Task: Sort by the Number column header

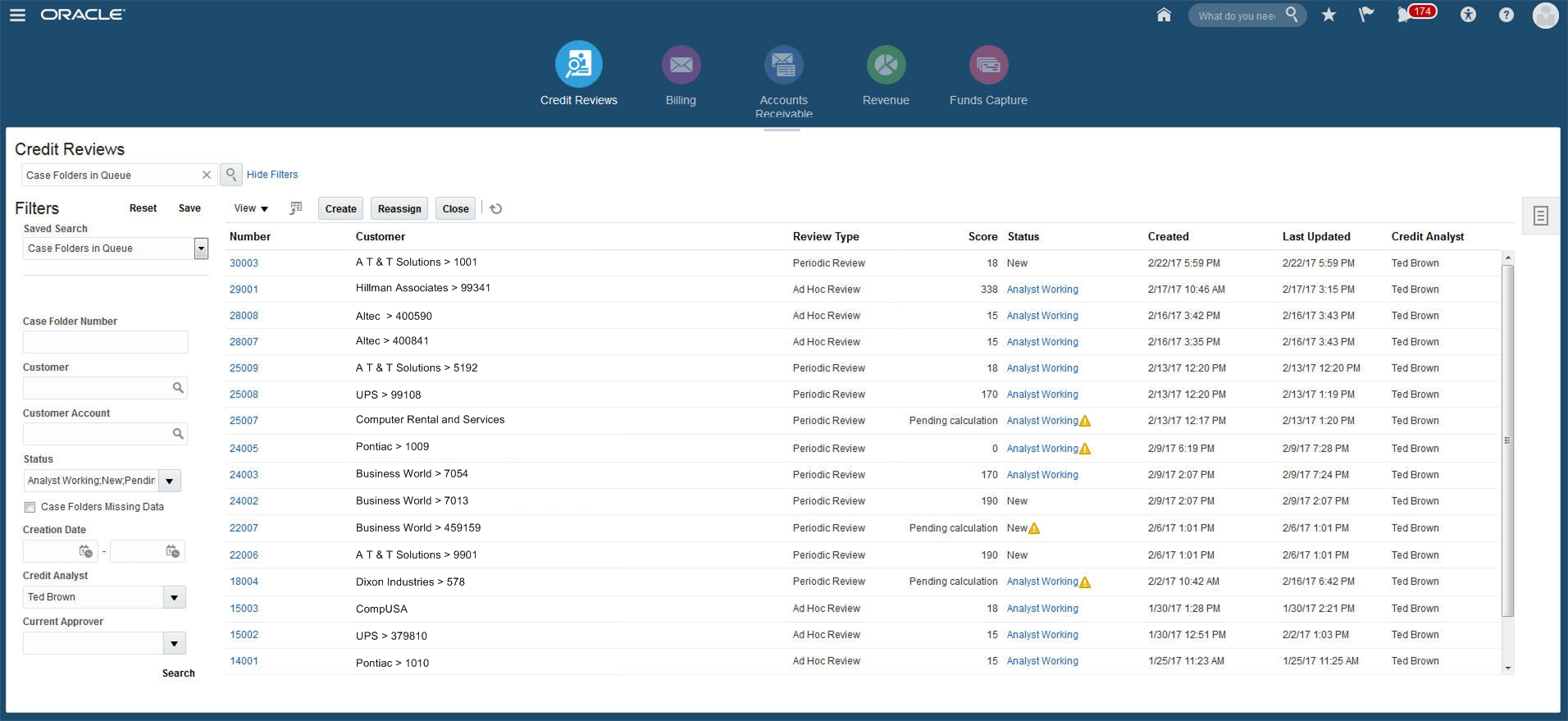Action: click(x=250, y=236)
